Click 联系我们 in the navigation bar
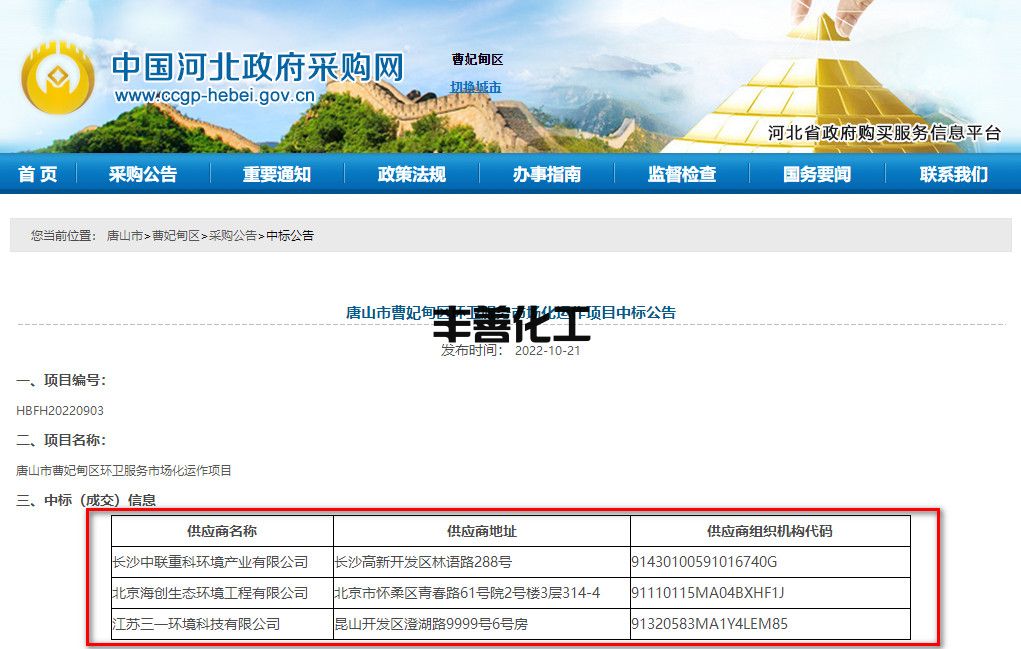 click(953, 174)
